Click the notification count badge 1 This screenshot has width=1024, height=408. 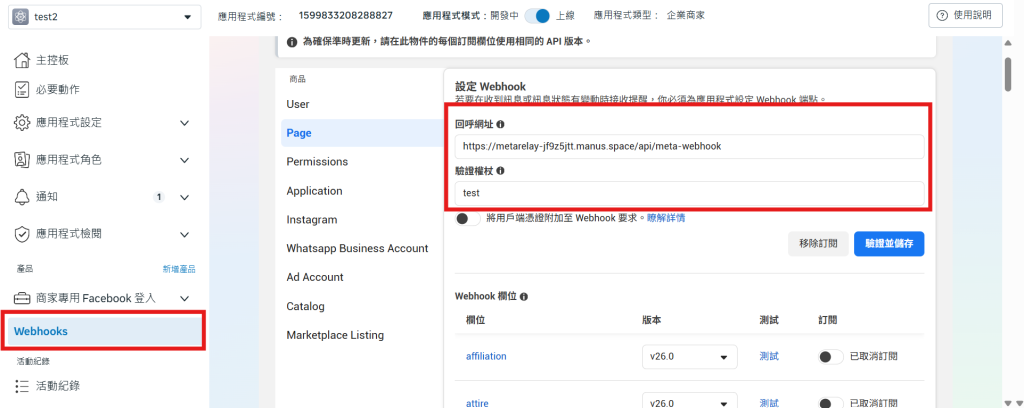pyautogui.click(x=159, y=196)
